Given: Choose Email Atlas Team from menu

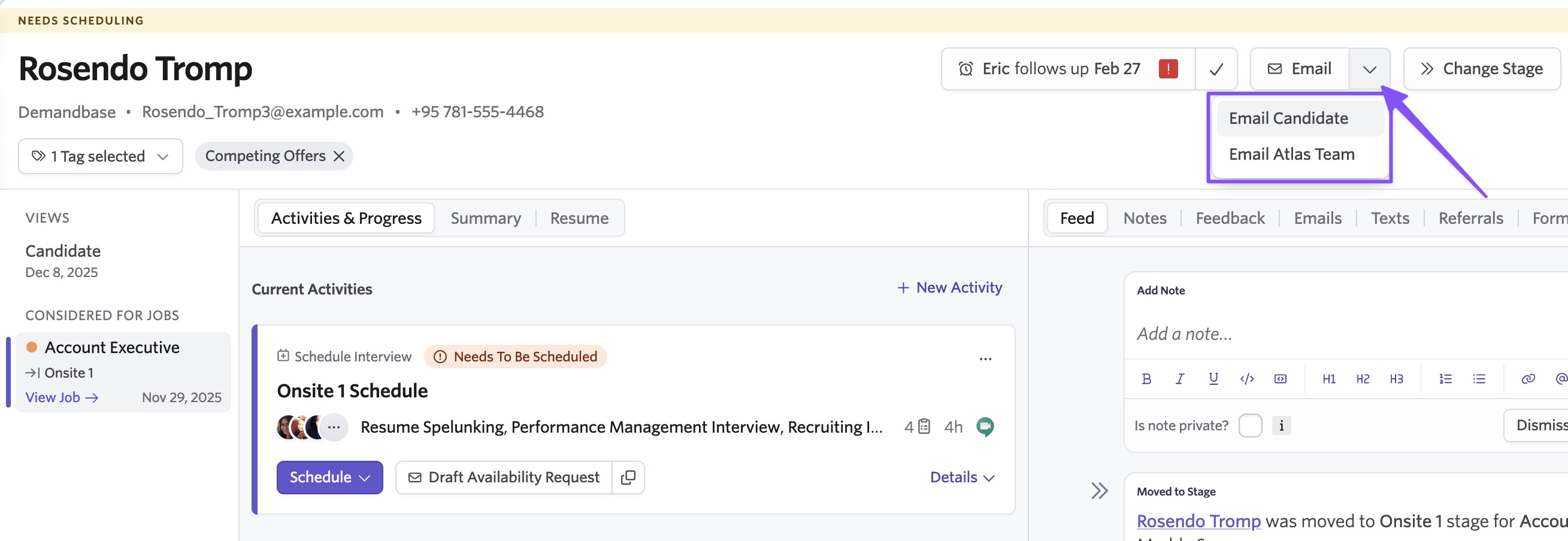Looking at the screenshot, I should (x=1291, y=154).
